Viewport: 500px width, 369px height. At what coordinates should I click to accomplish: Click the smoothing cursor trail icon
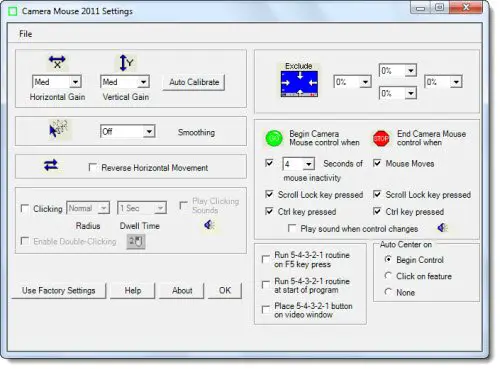point(58,129)
